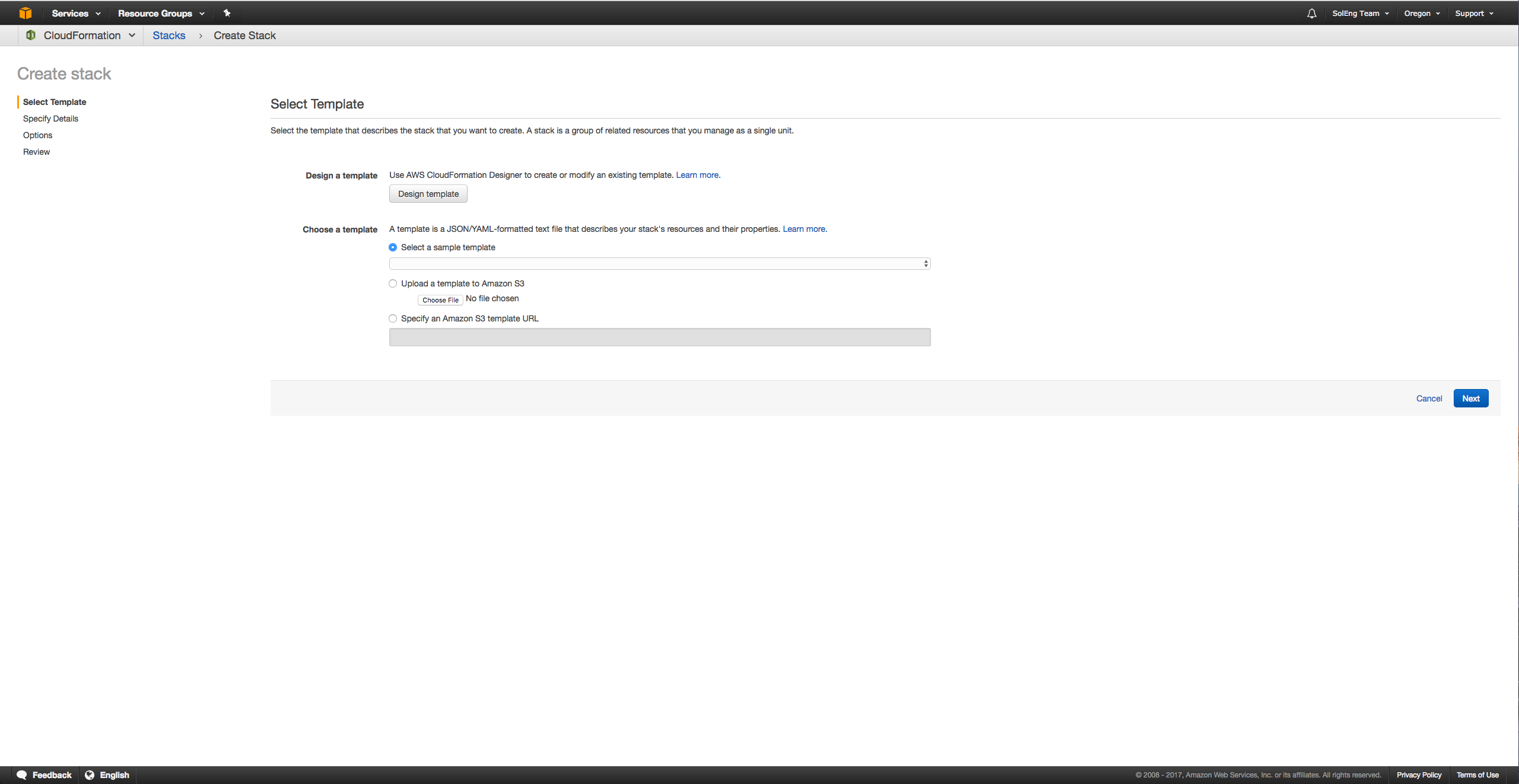
Task: Click Choose File to upload a template
Action: click(440, 299)
